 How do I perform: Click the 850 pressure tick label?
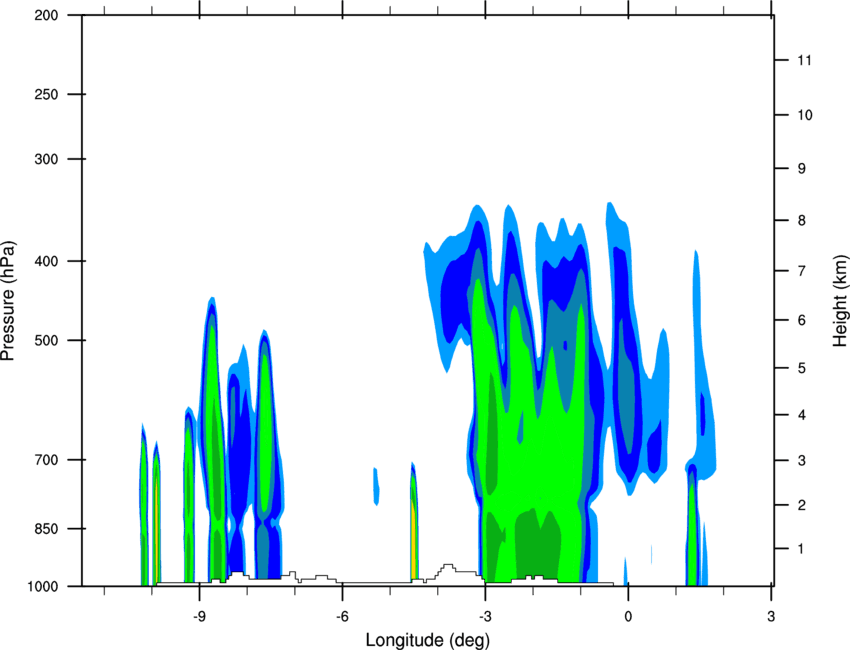[46, 529]
